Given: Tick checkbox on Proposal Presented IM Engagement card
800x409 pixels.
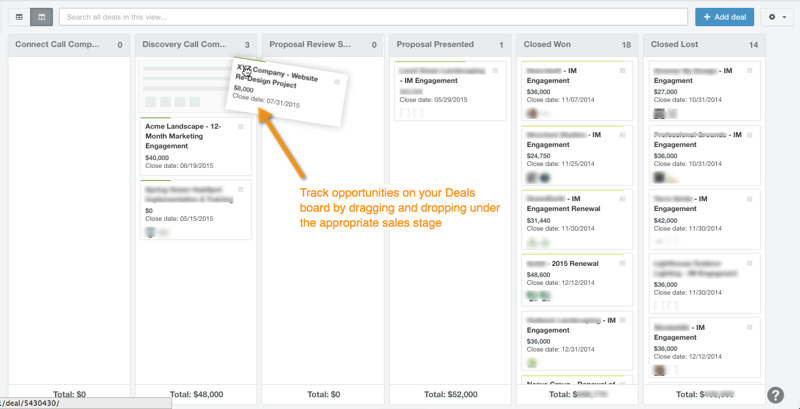Looking at the screenshot, I should pyautogui.click(x=495, y=71).
